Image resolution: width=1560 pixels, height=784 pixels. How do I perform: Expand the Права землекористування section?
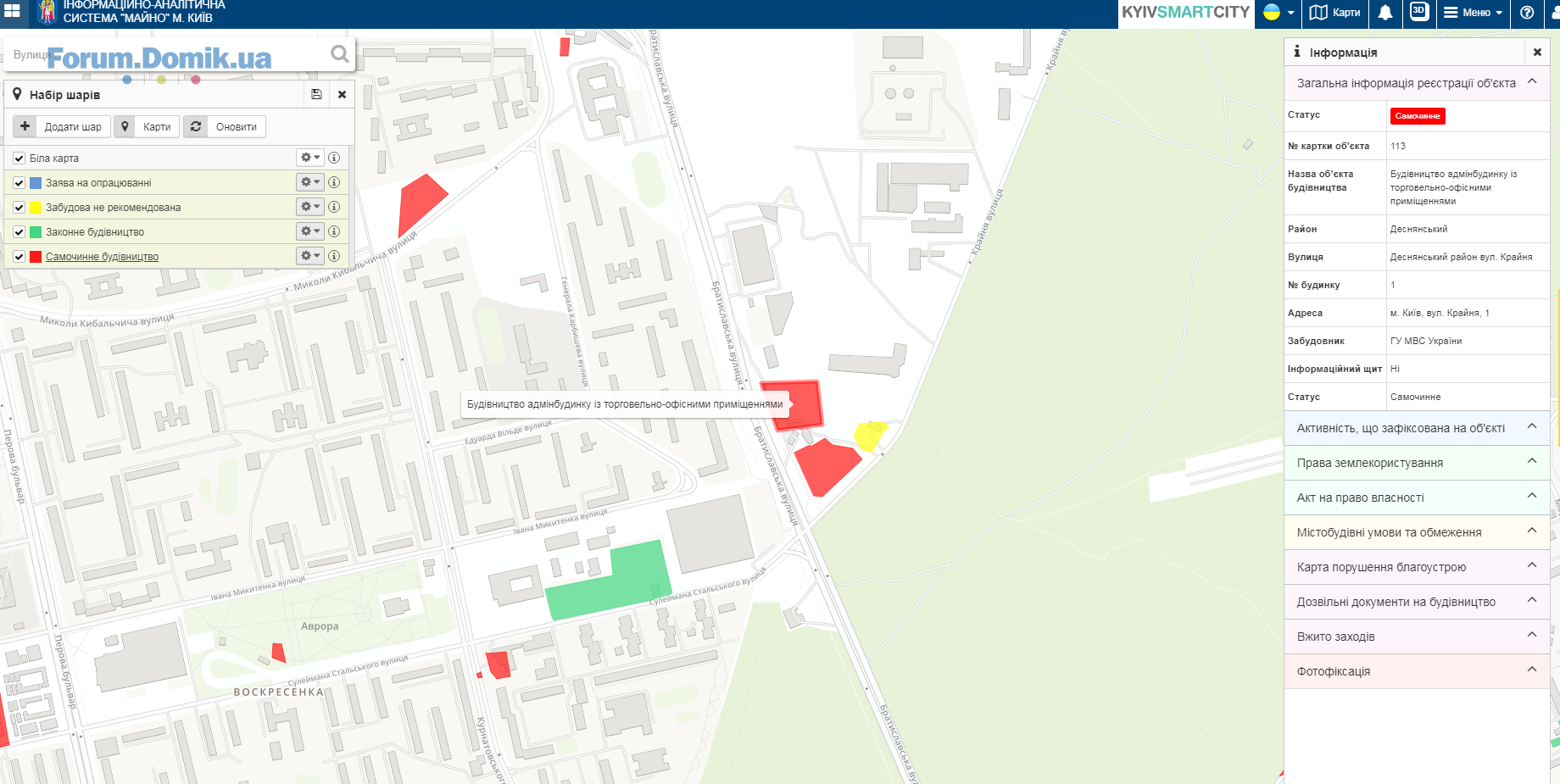tap(1416, 463)
